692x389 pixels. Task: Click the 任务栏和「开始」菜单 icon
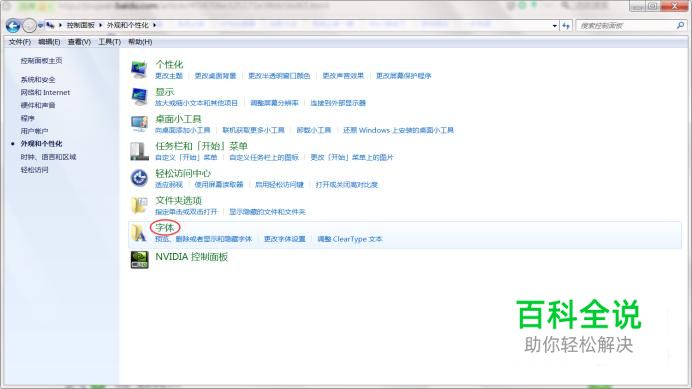(x=139, y=151)
